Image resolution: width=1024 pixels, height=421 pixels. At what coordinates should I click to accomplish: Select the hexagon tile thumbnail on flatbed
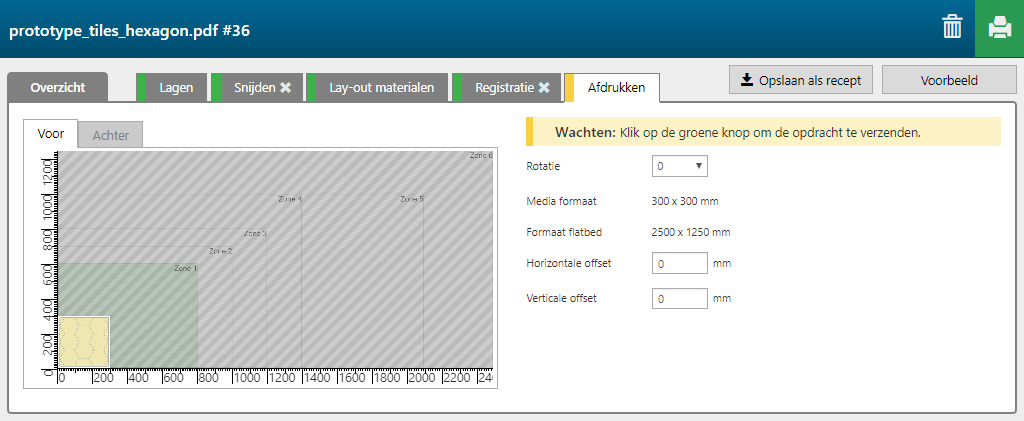[x=84, y=341]
